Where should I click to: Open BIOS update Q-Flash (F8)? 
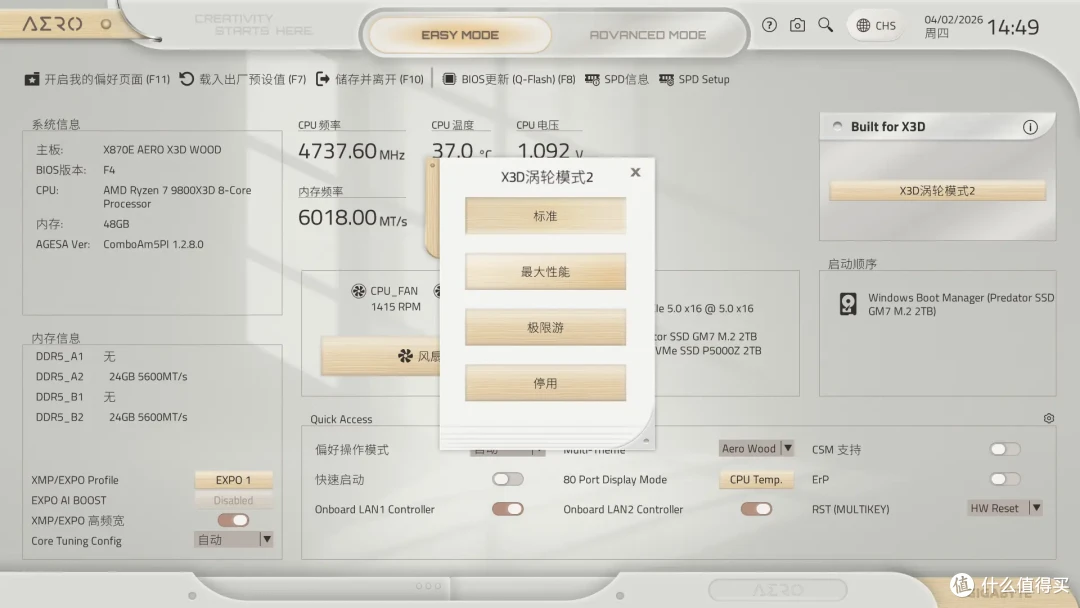pyautogui.click(x=508, y=79)
